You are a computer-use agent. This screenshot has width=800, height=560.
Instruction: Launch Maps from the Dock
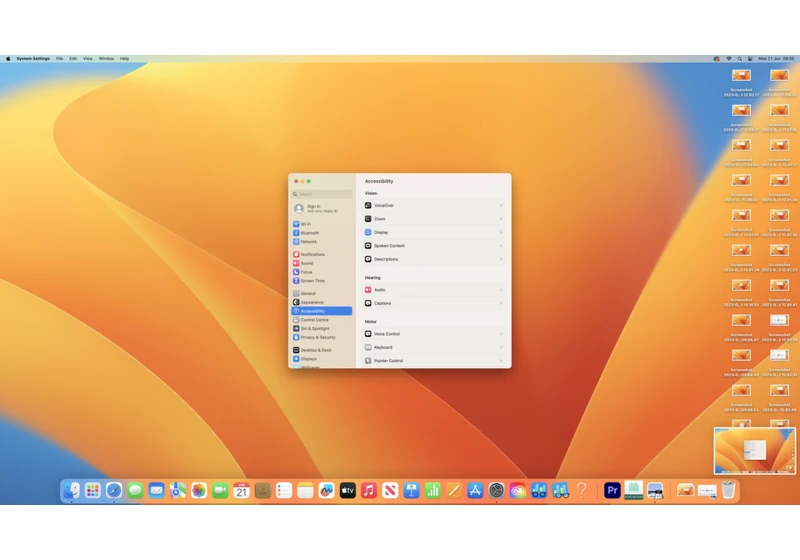(x=178, y=491)
